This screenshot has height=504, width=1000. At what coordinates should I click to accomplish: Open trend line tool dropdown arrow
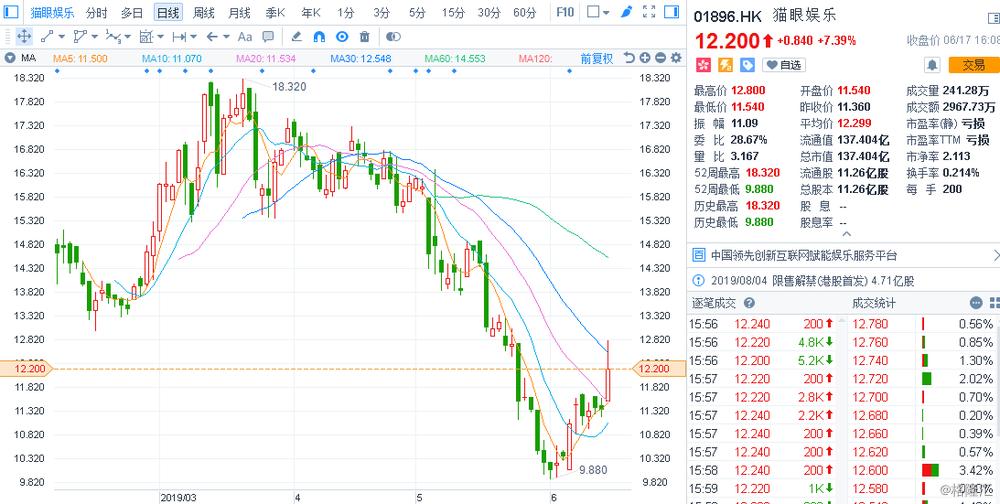point(62,37)
